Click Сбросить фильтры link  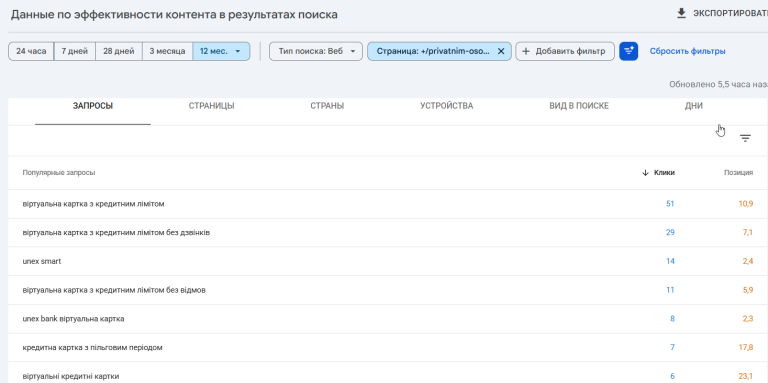pyautogui.click(x=687, y=51)
